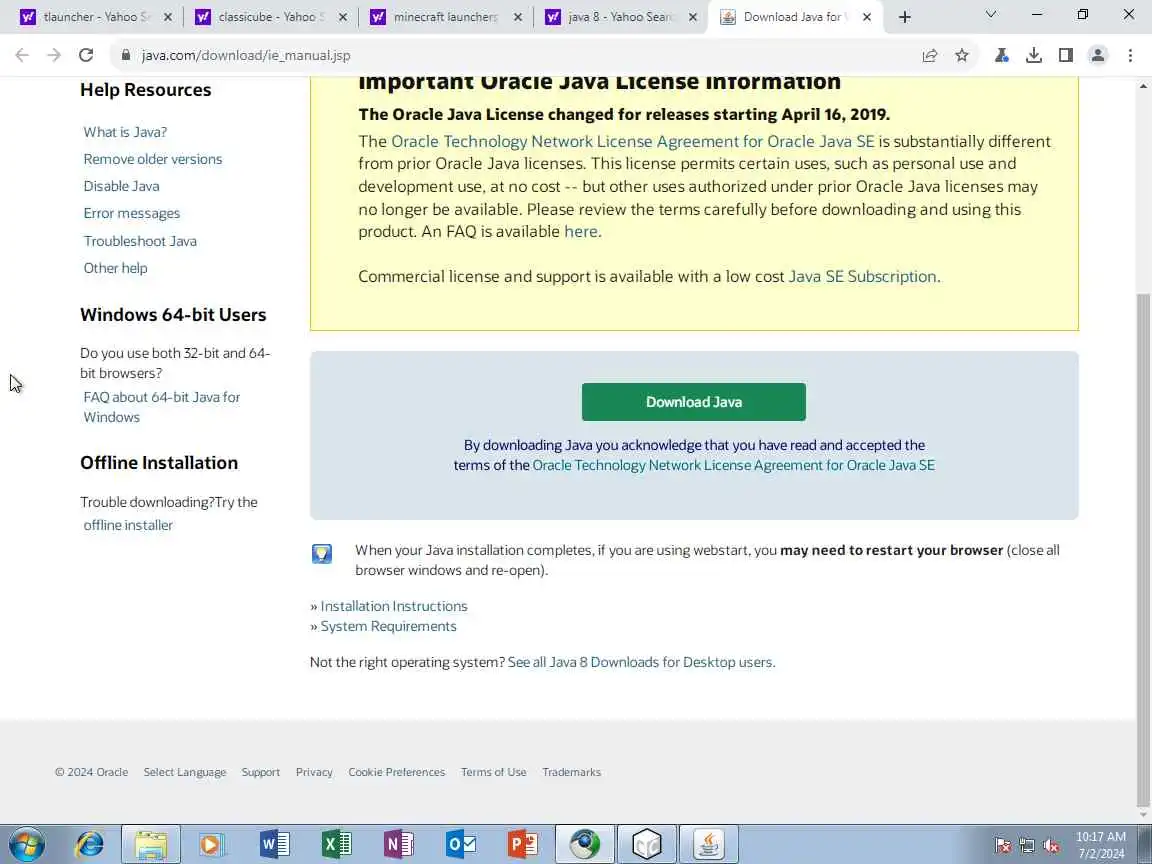Viewport: 1152px width, 864px height.
Task: Open the Disable Java link
Action: coord(121,187)
